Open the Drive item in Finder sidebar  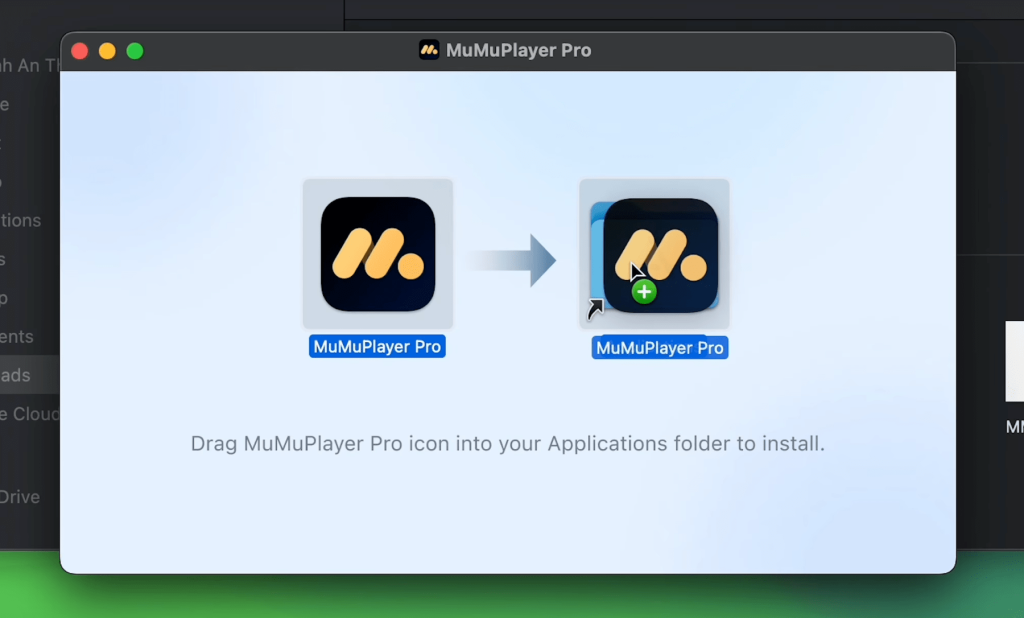[20, 497]
